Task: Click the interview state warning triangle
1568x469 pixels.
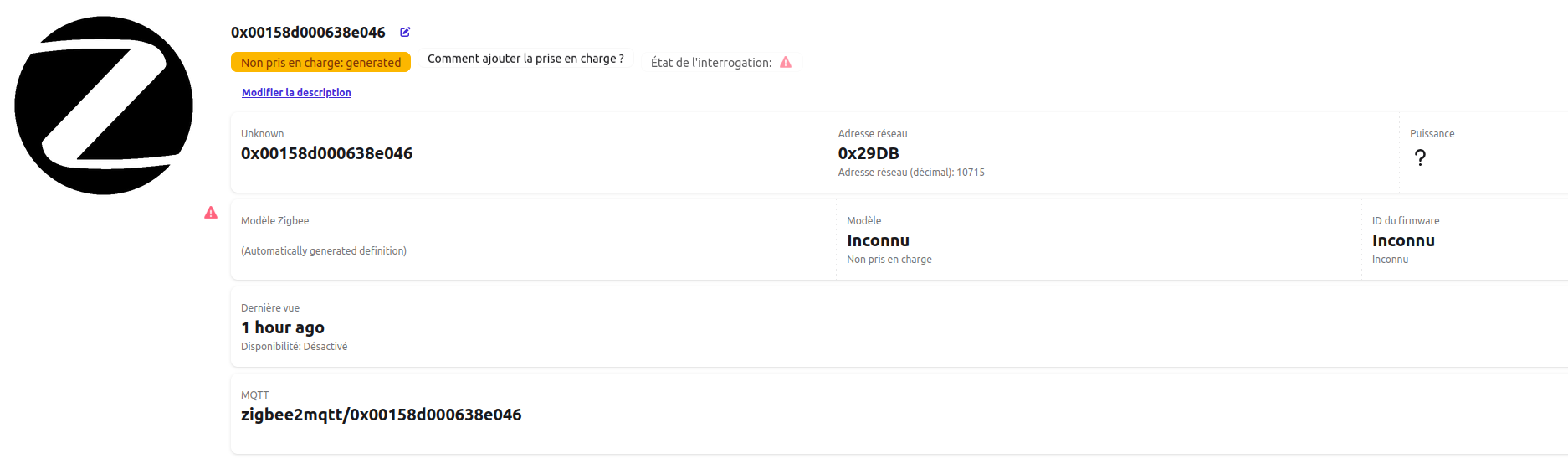Action: (x=786, y=63)
